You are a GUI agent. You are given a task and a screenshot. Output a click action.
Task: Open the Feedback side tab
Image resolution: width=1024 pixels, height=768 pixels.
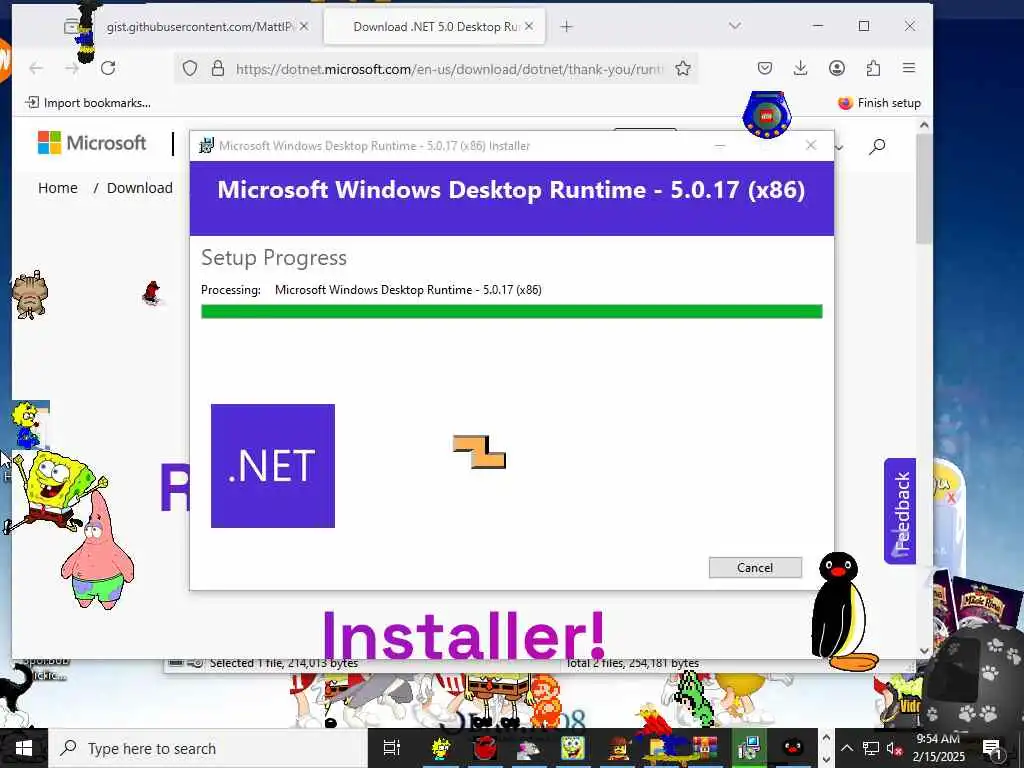pyautogui.click(x=900, y=511)
